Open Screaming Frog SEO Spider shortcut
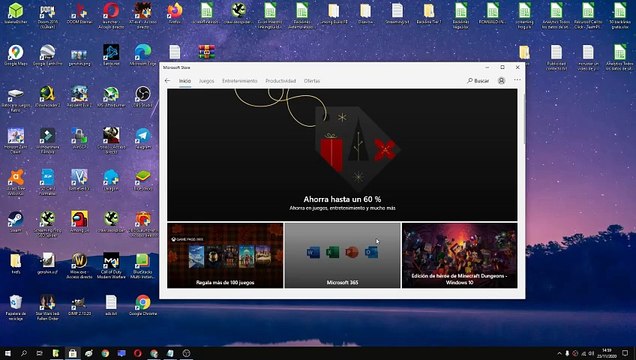 click(x=47, y=225)
